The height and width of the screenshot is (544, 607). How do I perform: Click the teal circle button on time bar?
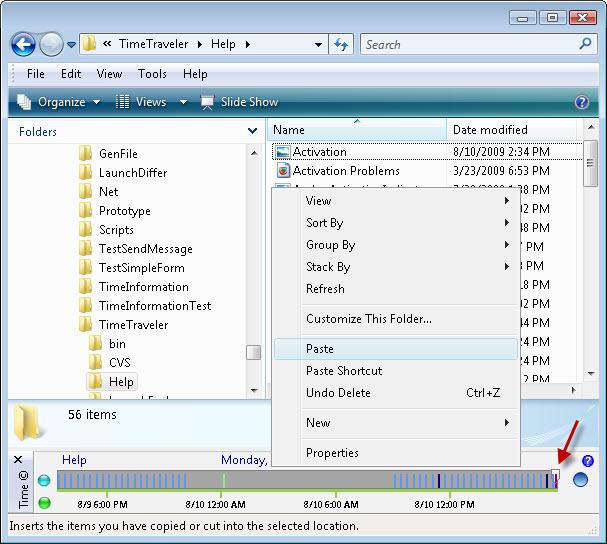(x=44, y=481)
